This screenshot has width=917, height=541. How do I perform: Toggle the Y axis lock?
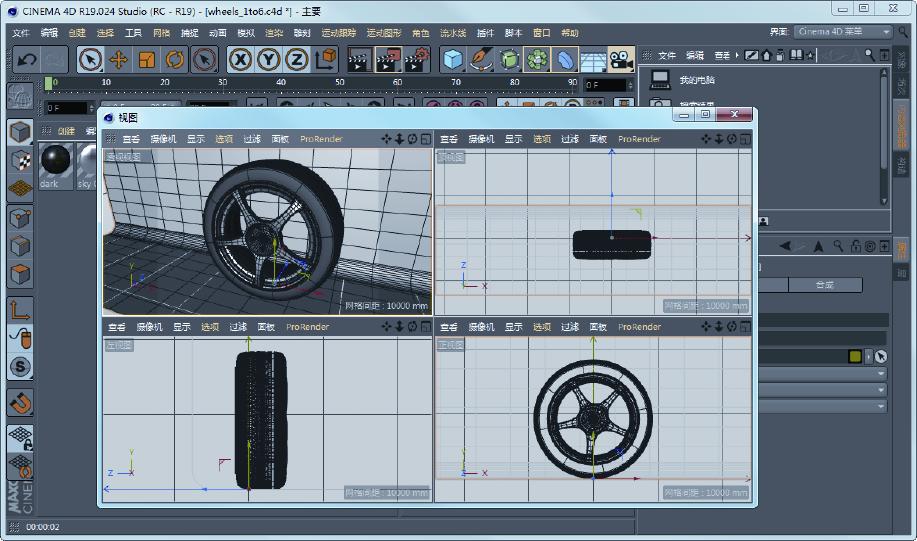point(268,60)
